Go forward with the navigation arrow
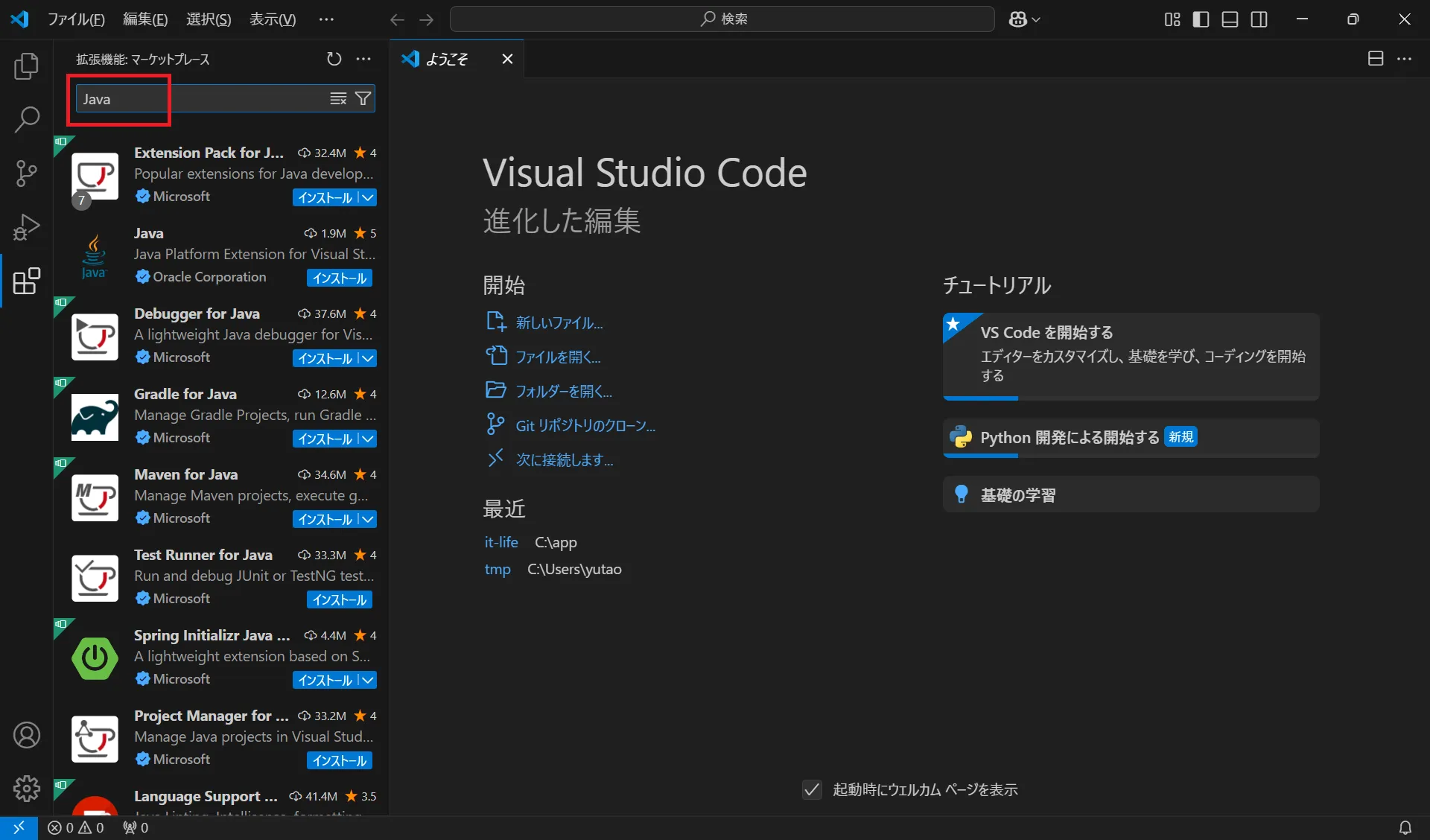The height and width of the screenshot is (840, 1430). coord(426,19)
